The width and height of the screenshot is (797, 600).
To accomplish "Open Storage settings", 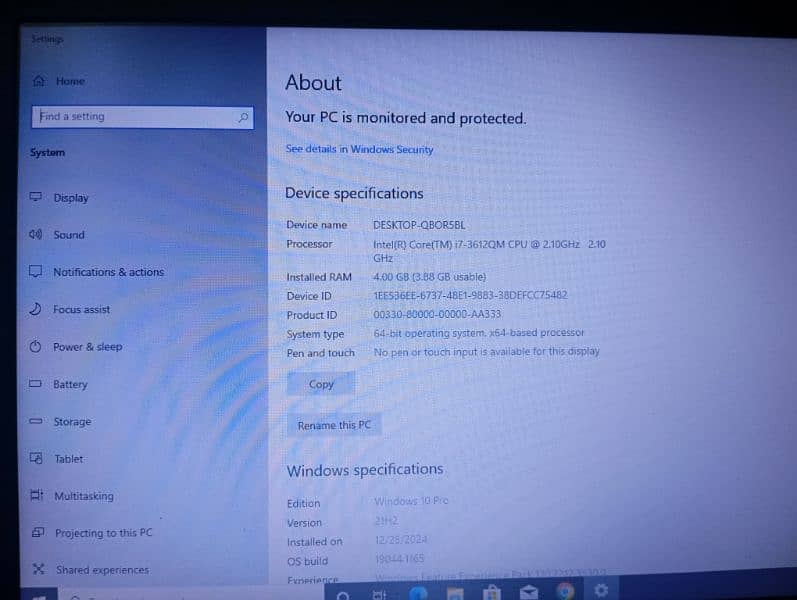I will (x=72, y=422).
